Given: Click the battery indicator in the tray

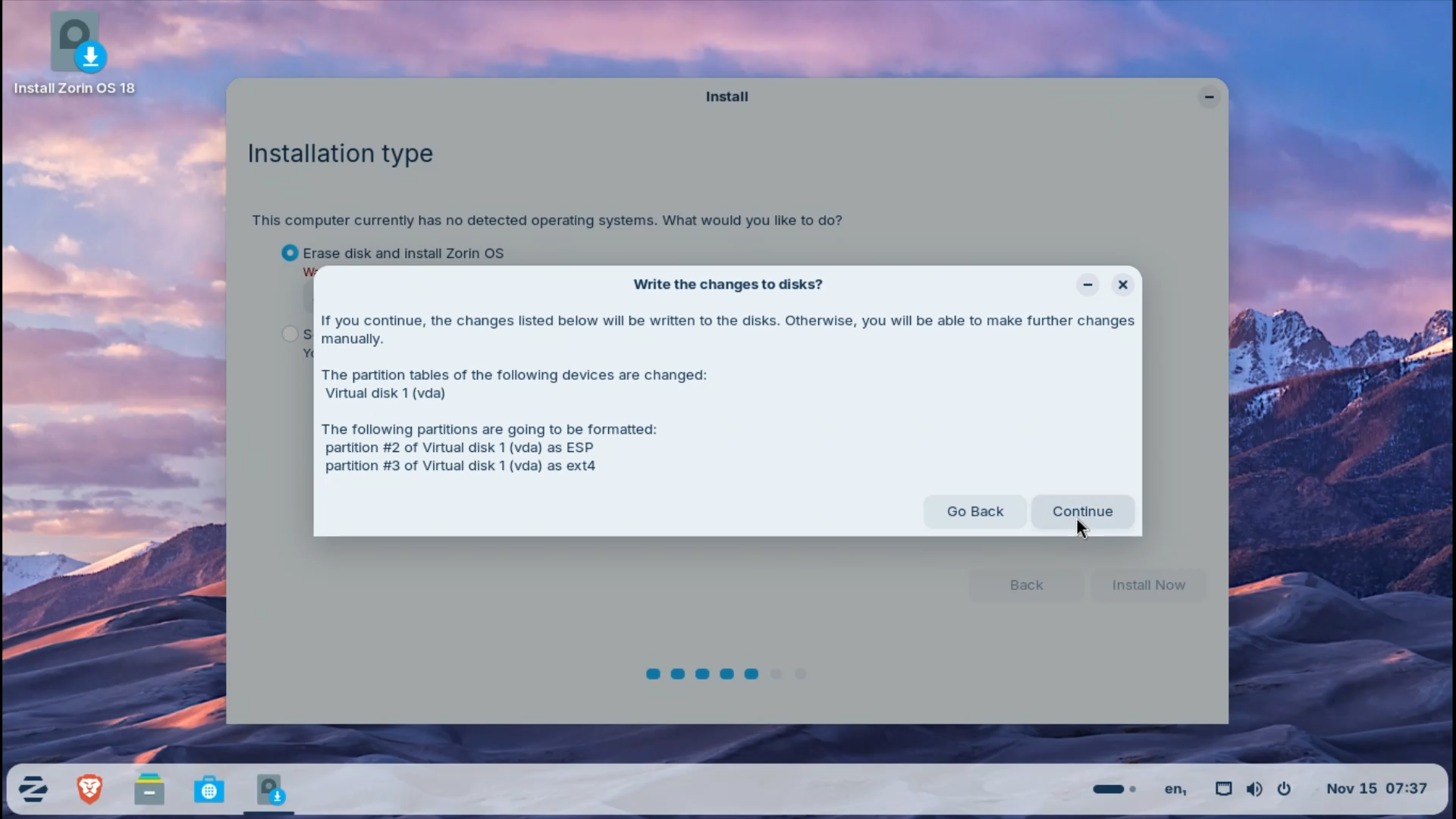Looking at the screenshot, I should (1111, 789).
